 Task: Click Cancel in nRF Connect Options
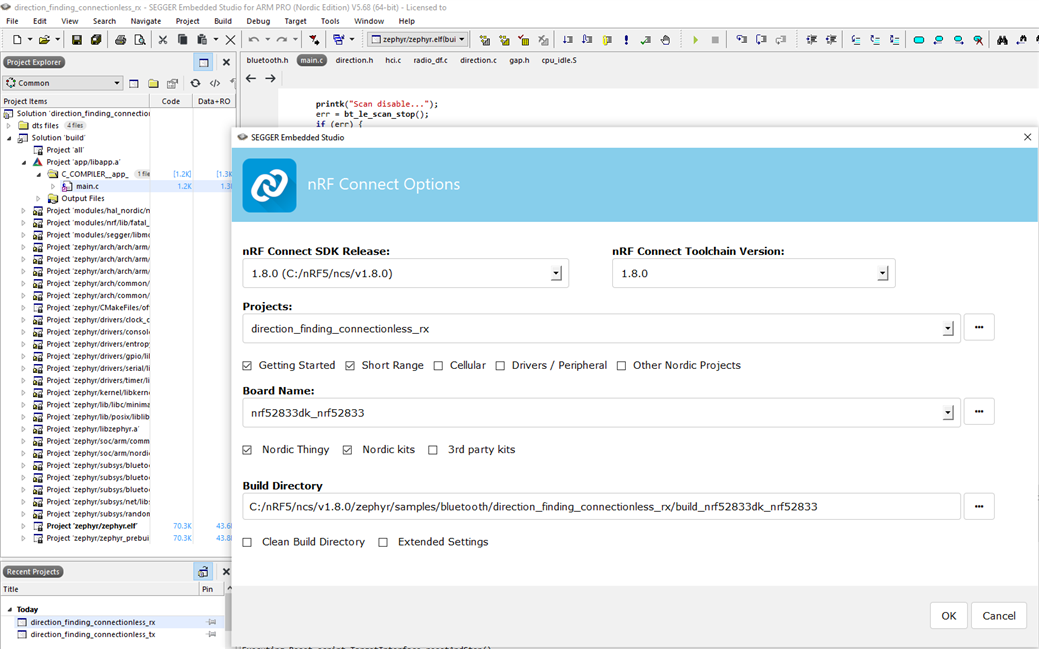point(999,616)
